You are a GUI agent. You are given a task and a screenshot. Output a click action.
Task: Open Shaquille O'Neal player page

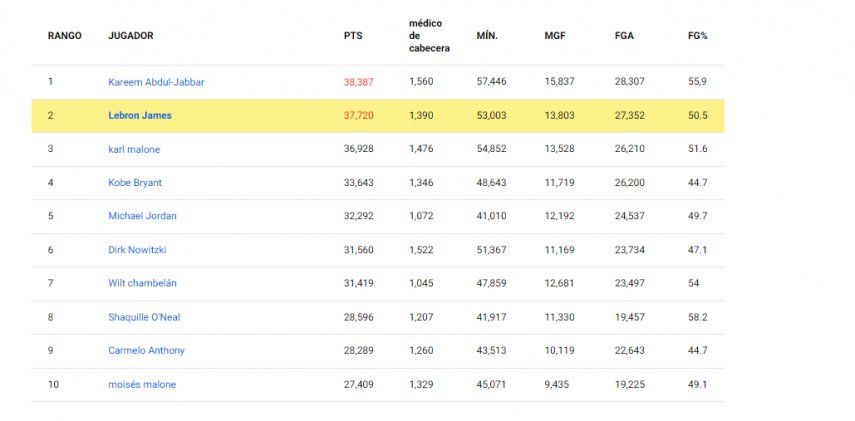144,317
